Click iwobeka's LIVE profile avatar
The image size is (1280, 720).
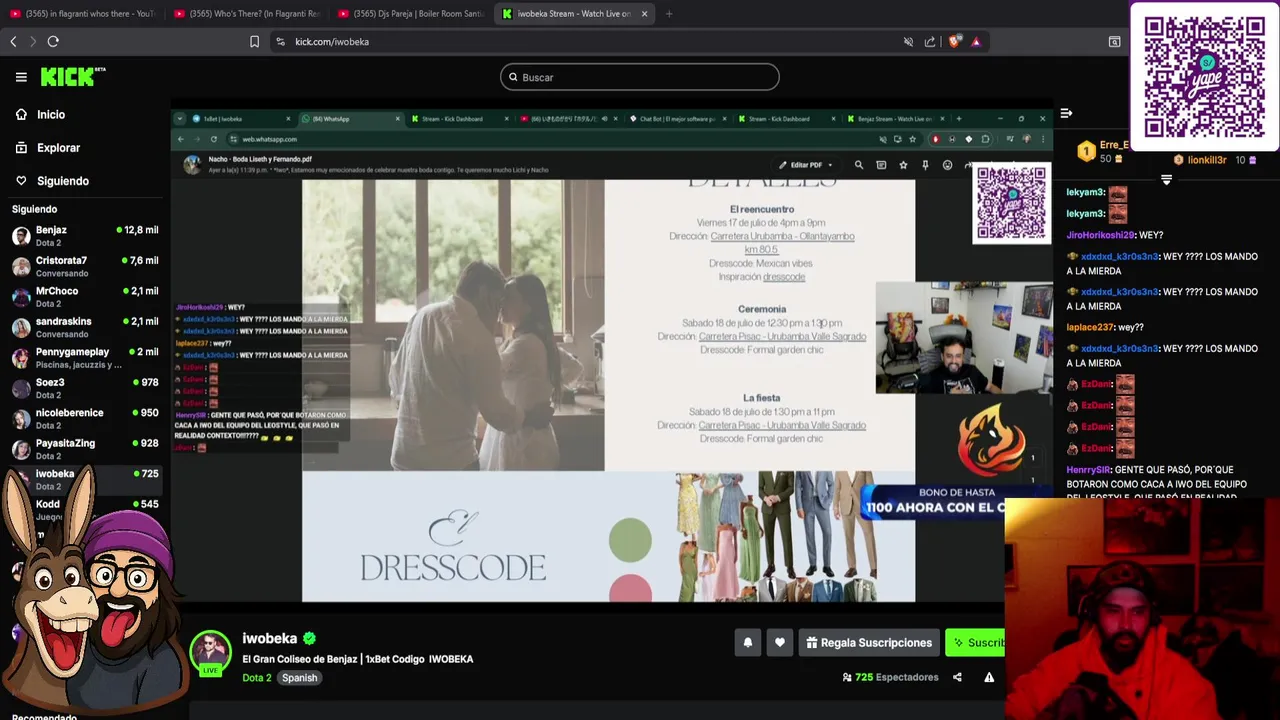pyautogui.click(x=210, y=653)
